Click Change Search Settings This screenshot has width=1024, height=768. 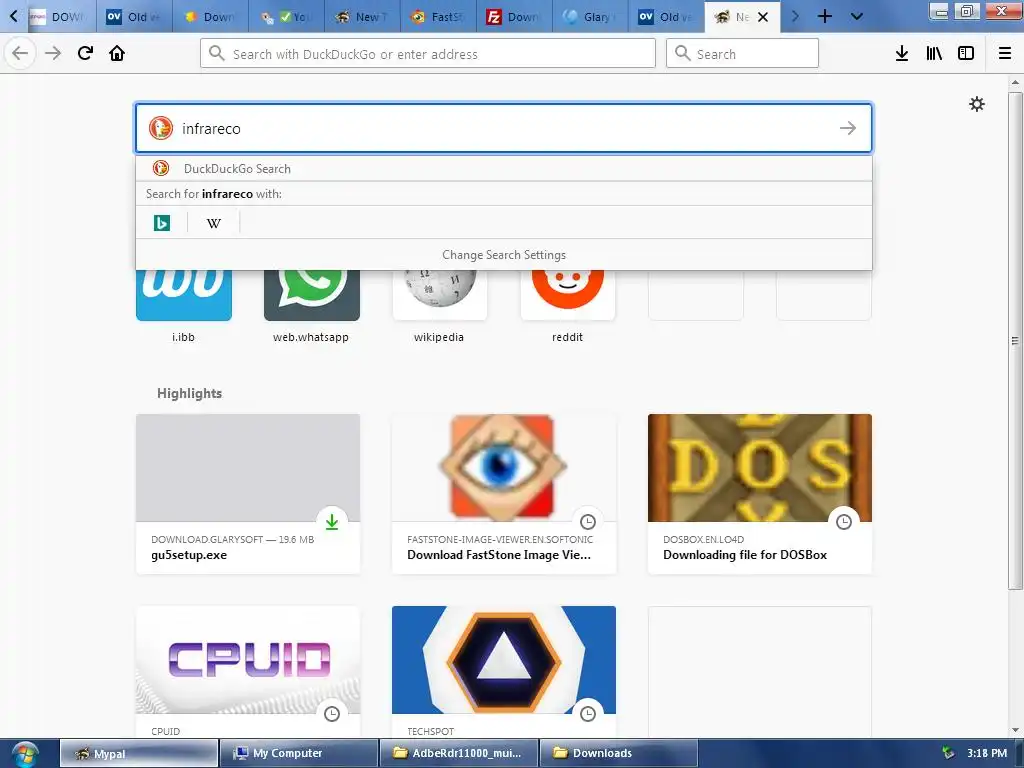pyautogui.click(x=504, y=255)
